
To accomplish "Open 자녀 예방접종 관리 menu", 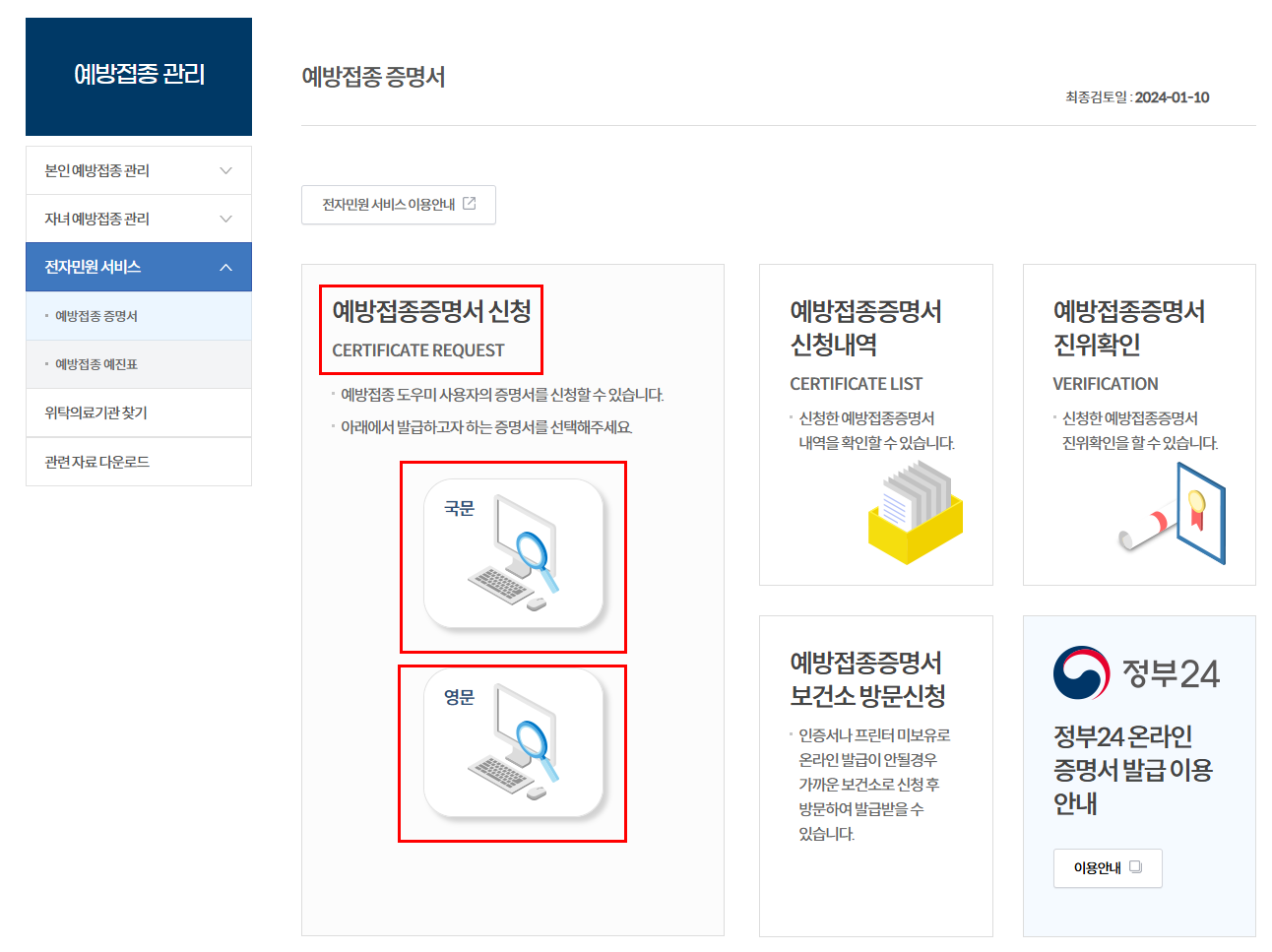I will click(x=139, y=219).
